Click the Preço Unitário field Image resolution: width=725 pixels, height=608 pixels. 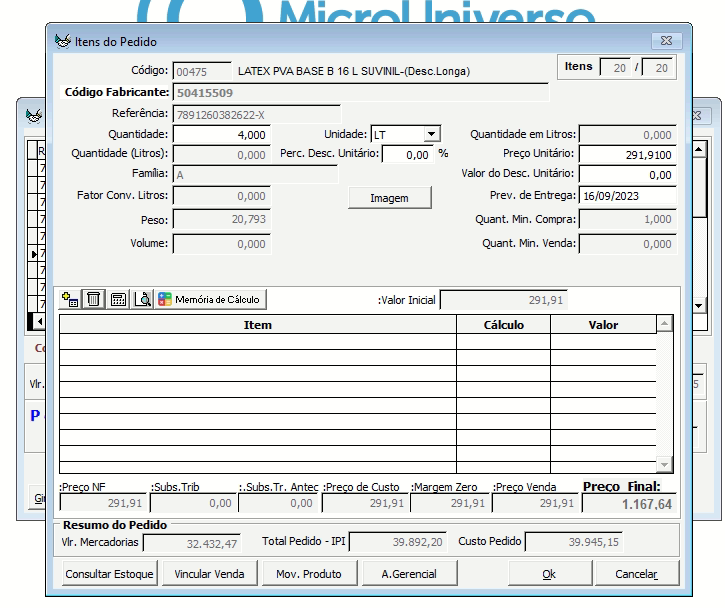627,154
